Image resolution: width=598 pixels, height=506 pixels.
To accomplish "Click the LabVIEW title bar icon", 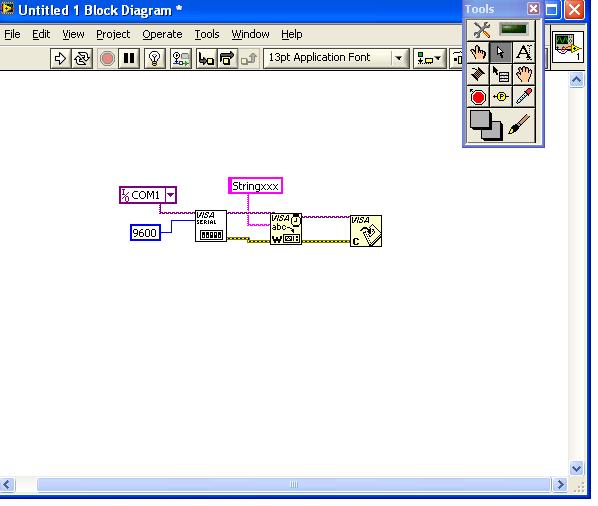I will [8, 8].
